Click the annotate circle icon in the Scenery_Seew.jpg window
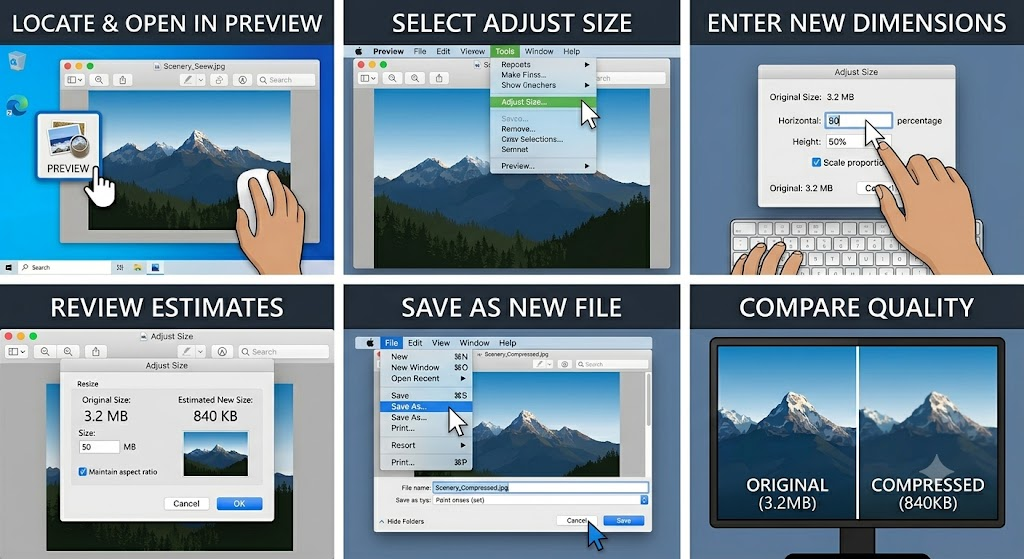The image size is (1024, 559). pos(242,80)
